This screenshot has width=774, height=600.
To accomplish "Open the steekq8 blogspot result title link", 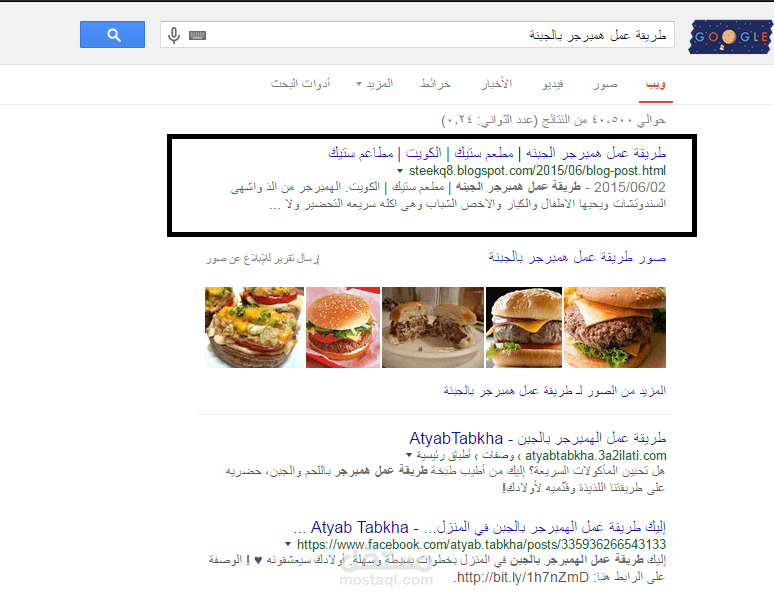I will point(497,153).
